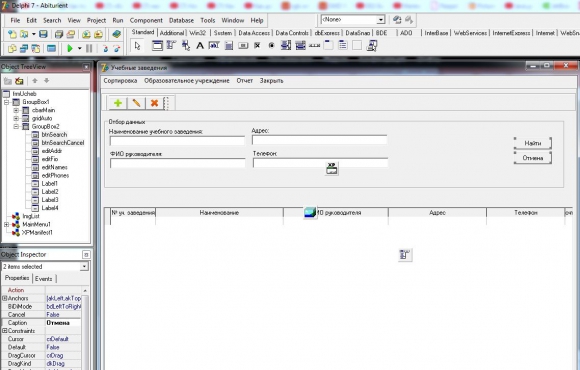Click the red X delete button on form
Viewport: 580px width, 370px height.
[154, 103]
